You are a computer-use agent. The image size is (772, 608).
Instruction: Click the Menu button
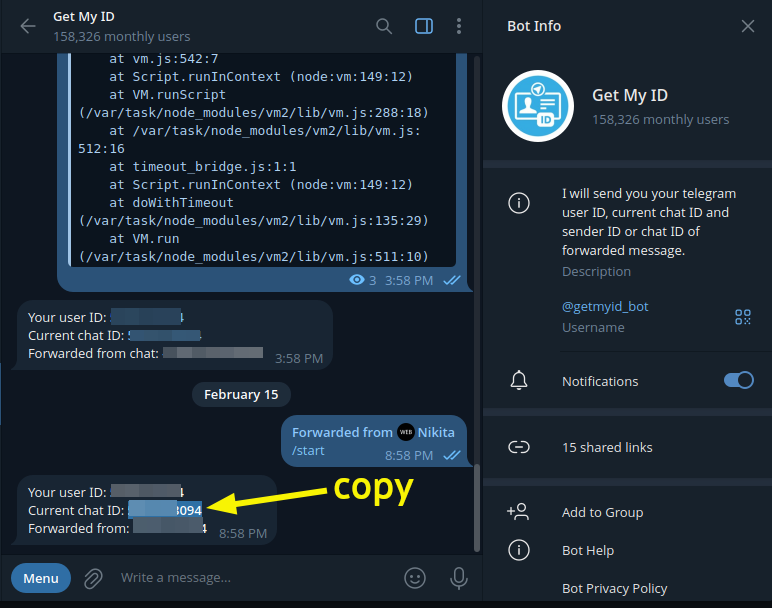(41, 578)
